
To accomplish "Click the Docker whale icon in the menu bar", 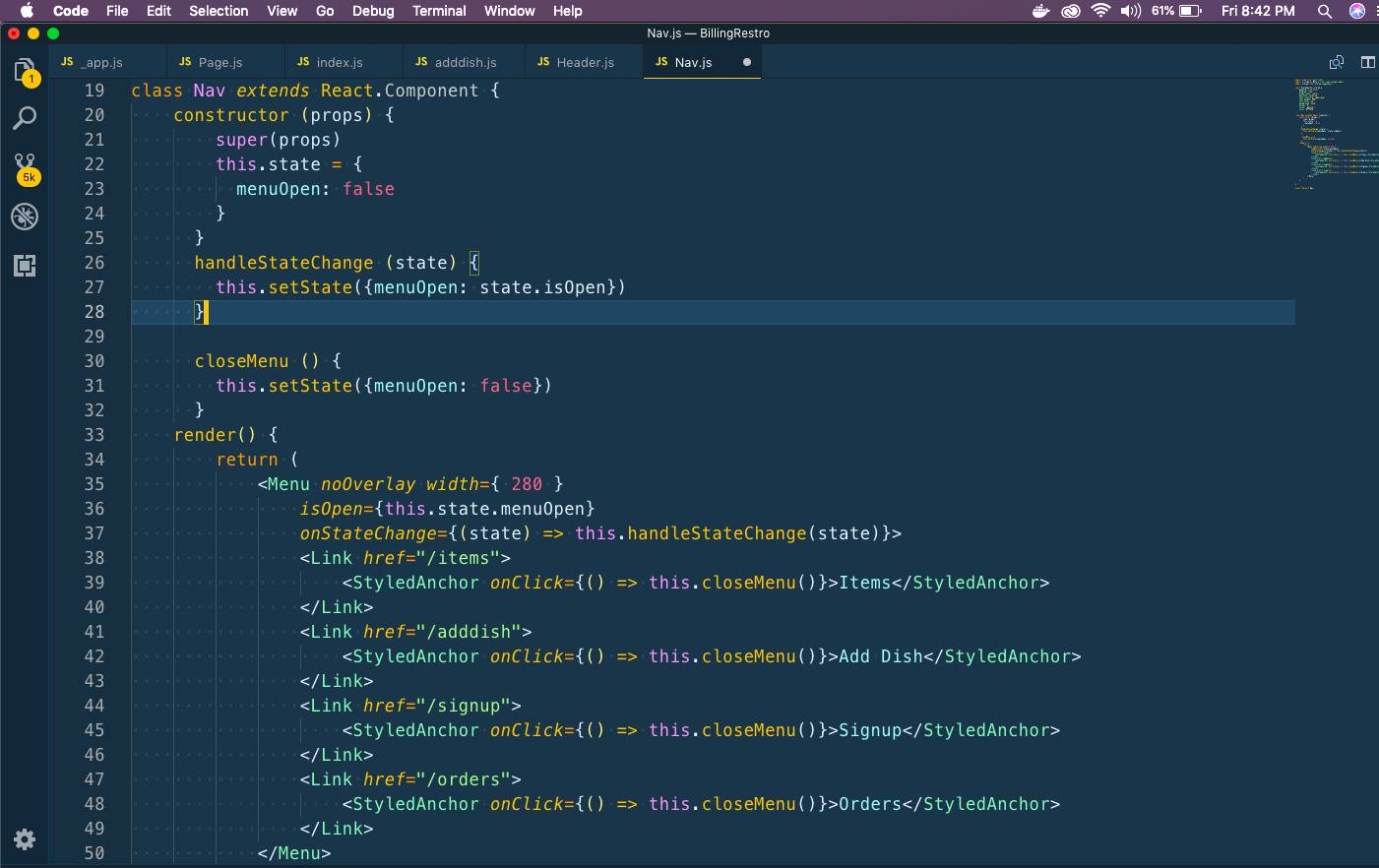I will (1040, 11).
